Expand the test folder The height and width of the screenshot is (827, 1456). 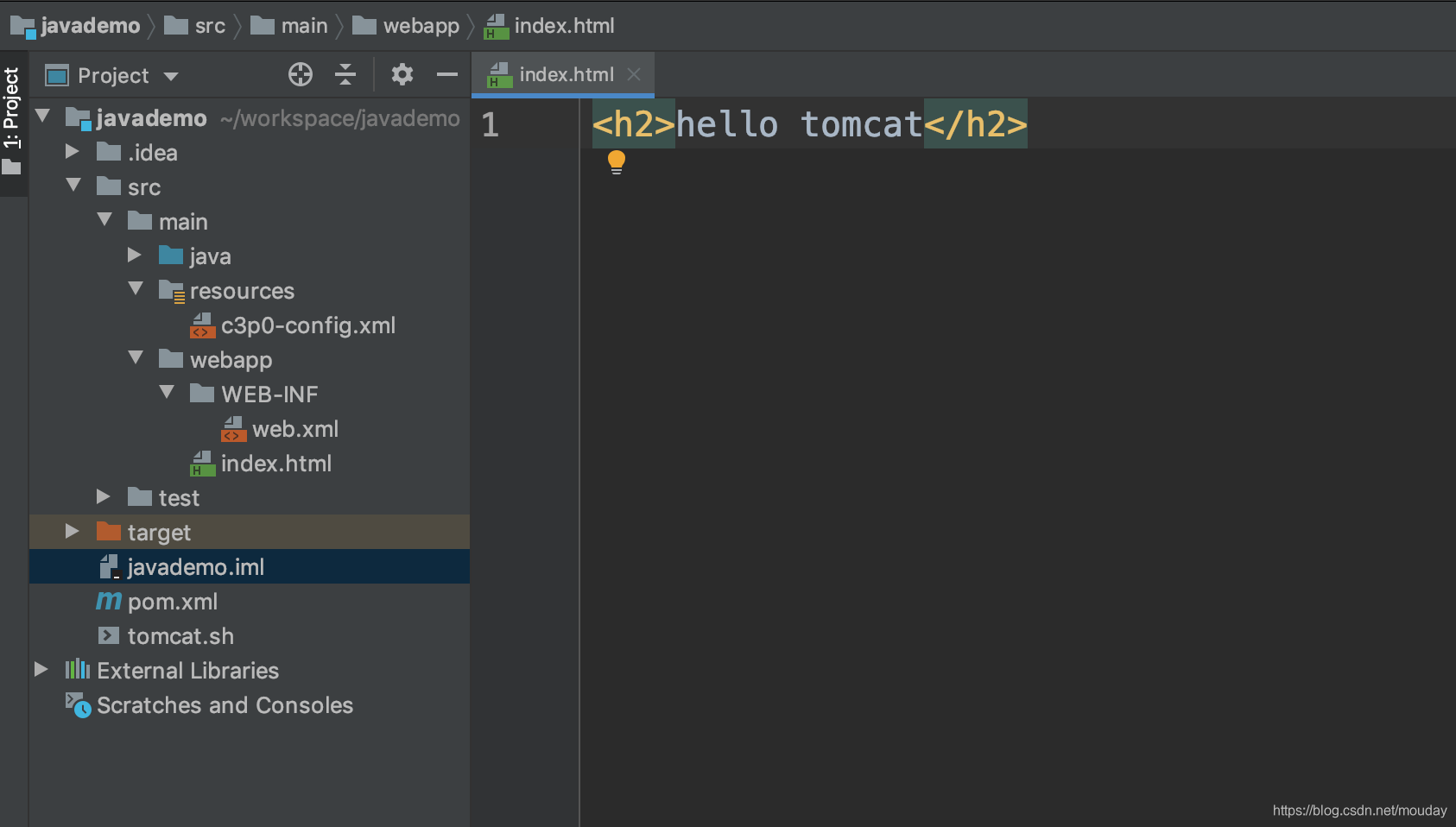[x=104, y=496]
